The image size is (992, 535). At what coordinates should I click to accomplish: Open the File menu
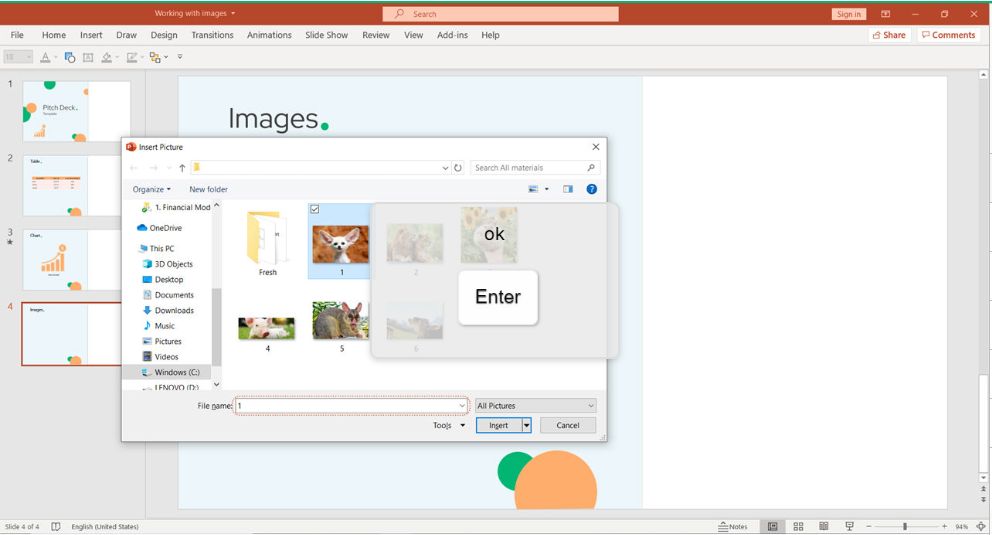17,35
